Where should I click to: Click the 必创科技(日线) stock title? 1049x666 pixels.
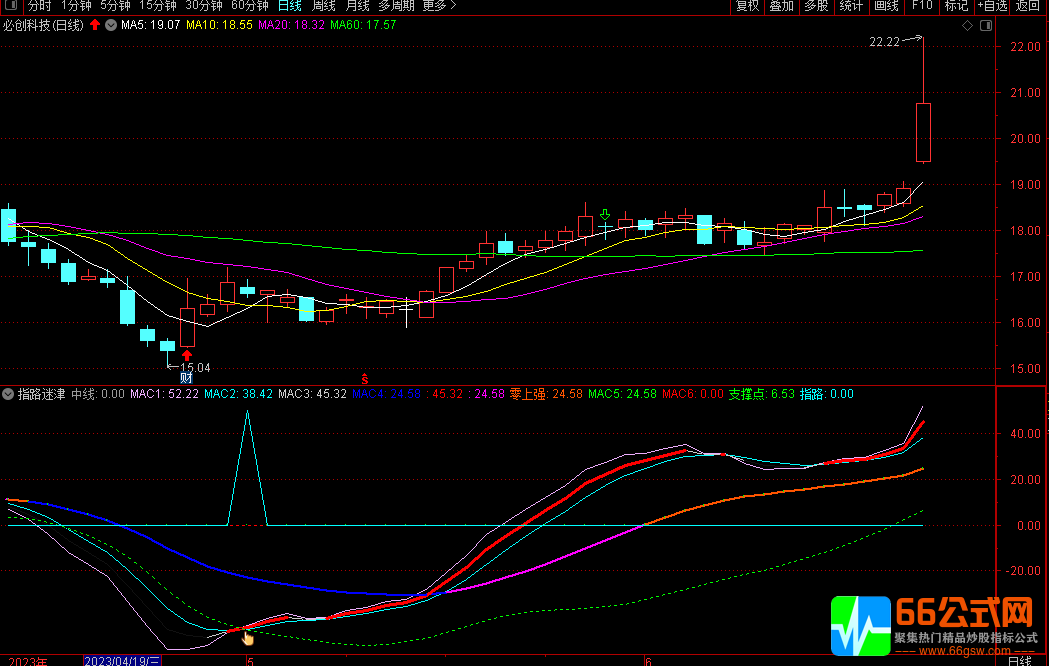43,25
